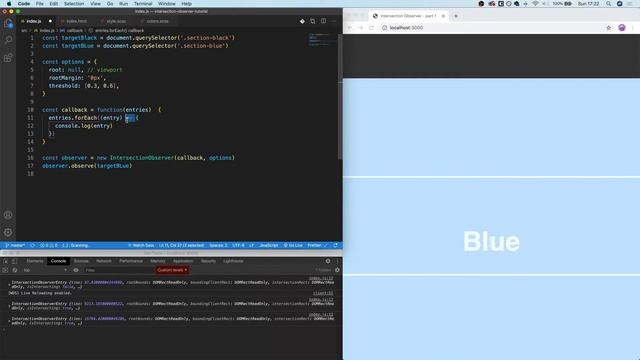640x360 pixels.
Task: Open errors and warnings count in status bar
Action: click(49, 245)
